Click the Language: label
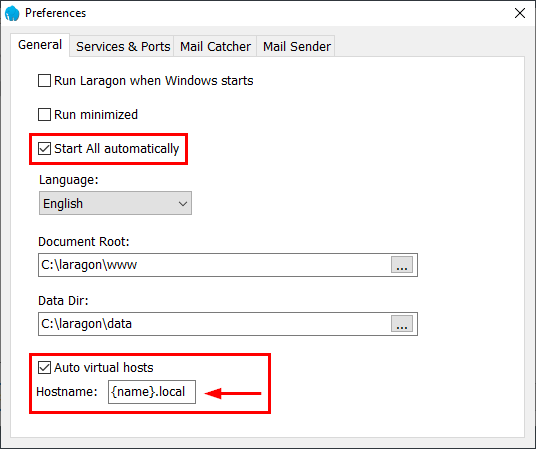 coord(69,180)
